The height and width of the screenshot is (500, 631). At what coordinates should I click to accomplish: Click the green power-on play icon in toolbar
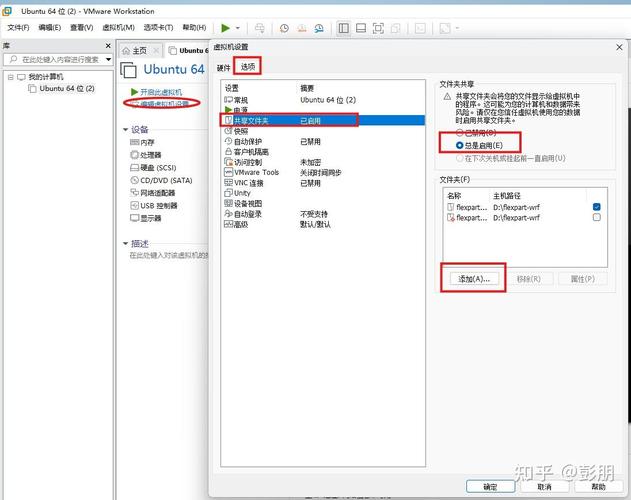(x=225, y=28)
